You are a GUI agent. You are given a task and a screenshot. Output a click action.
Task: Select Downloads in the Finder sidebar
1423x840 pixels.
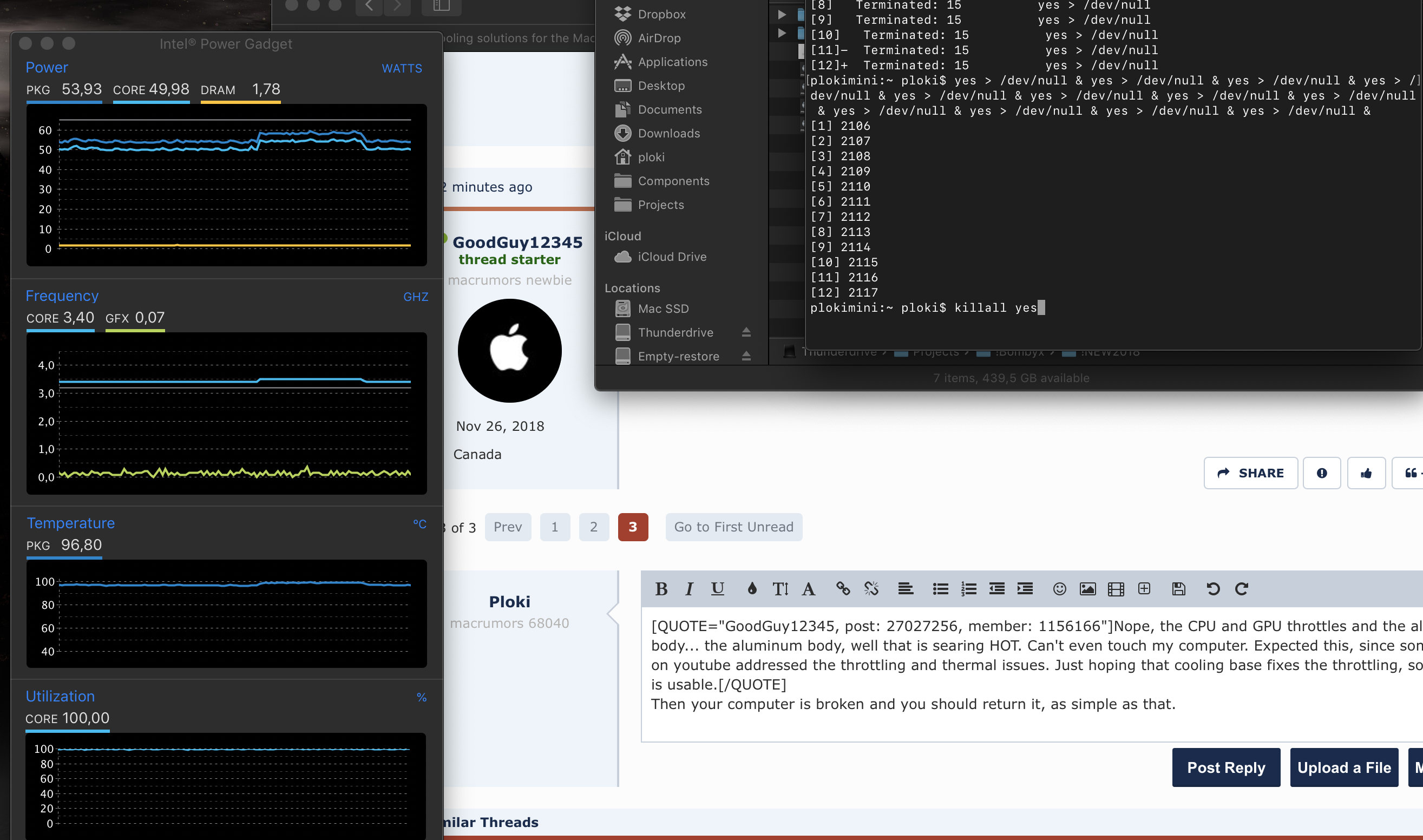click(x=668, y=133)
